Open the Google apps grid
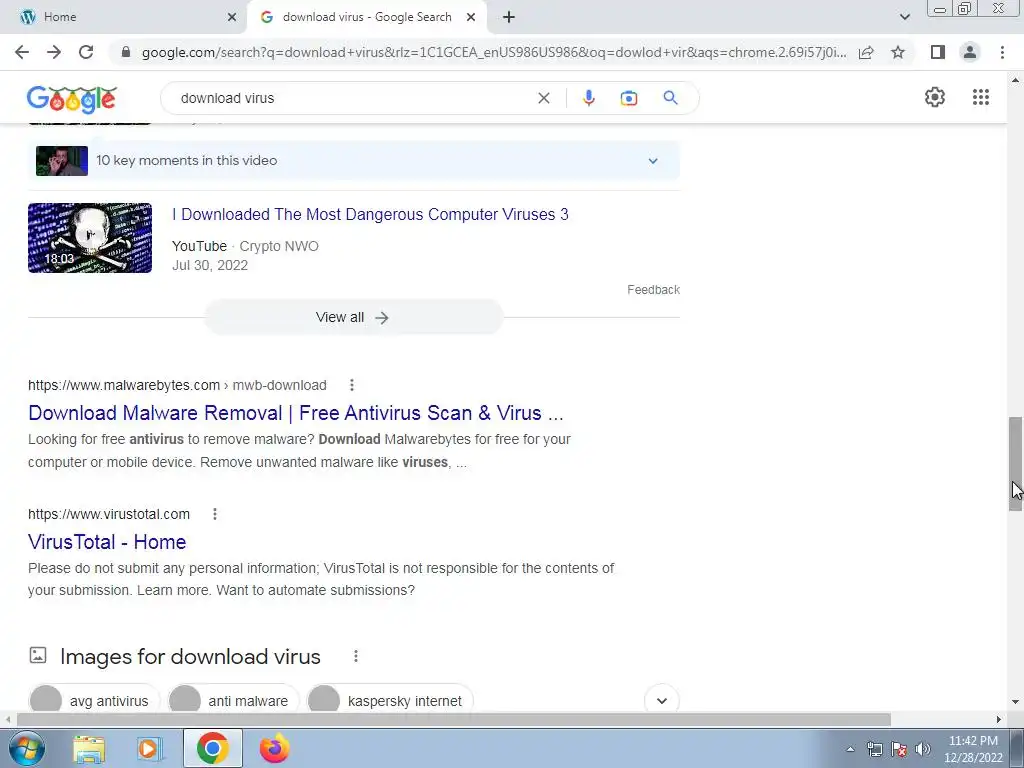 coord(980,97)
